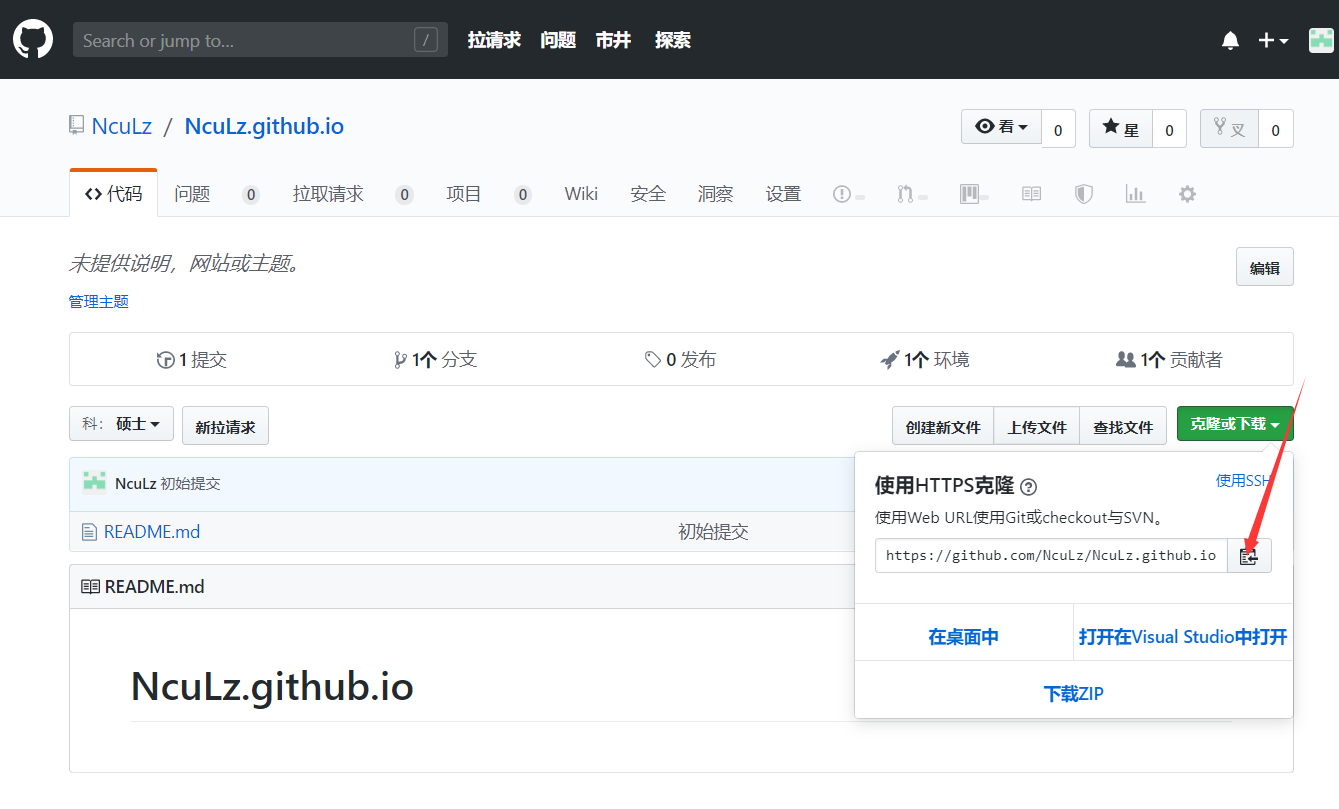Select the 安全 tab

[x=648, y=194]
